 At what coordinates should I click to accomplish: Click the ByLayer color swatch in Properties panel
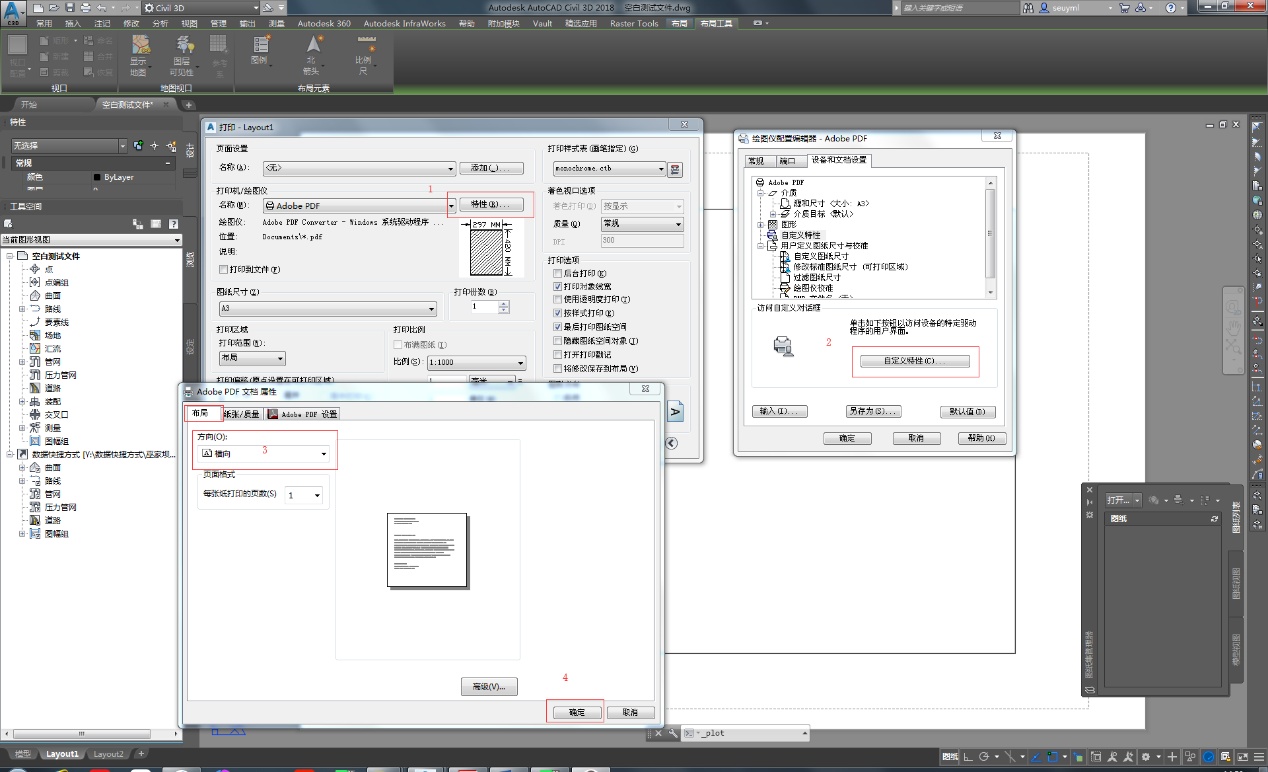(x=96, y=177)
